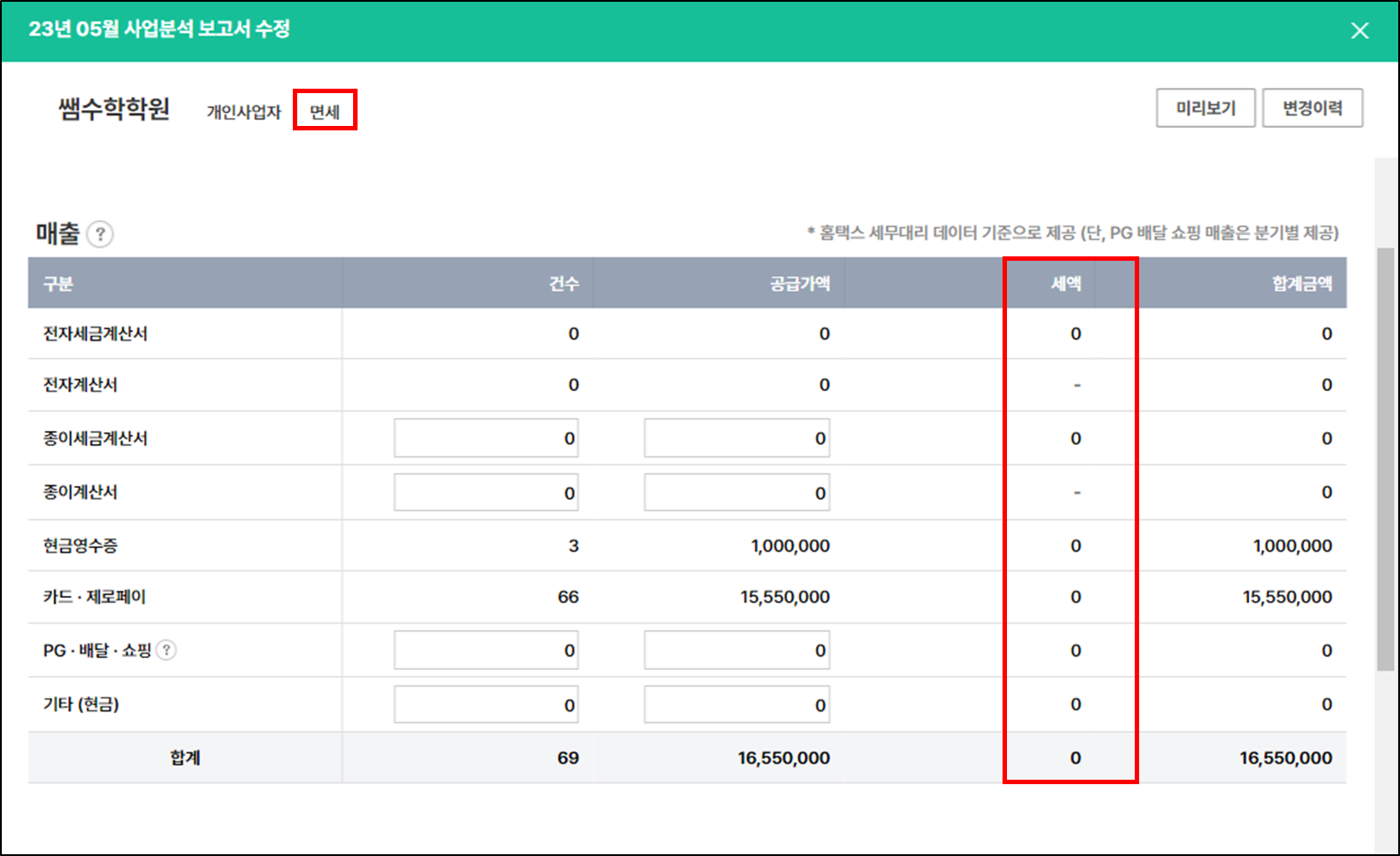Click the 종이계산서 공급가액 input field
Image resolution: width=1400 pixels, height=856 pixels.
[736, 492]
